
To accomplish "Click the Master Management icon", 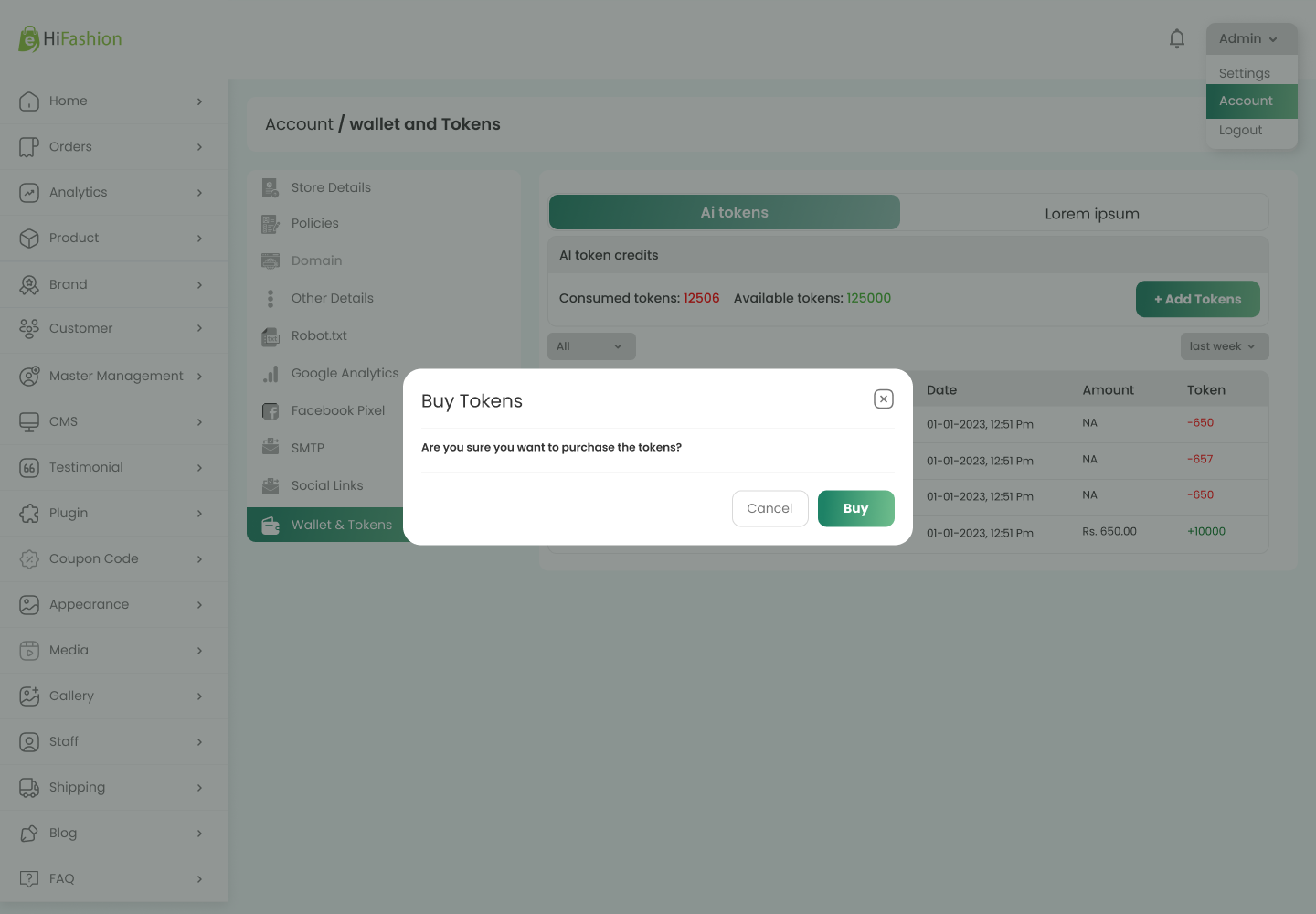I will click(29, 376).
